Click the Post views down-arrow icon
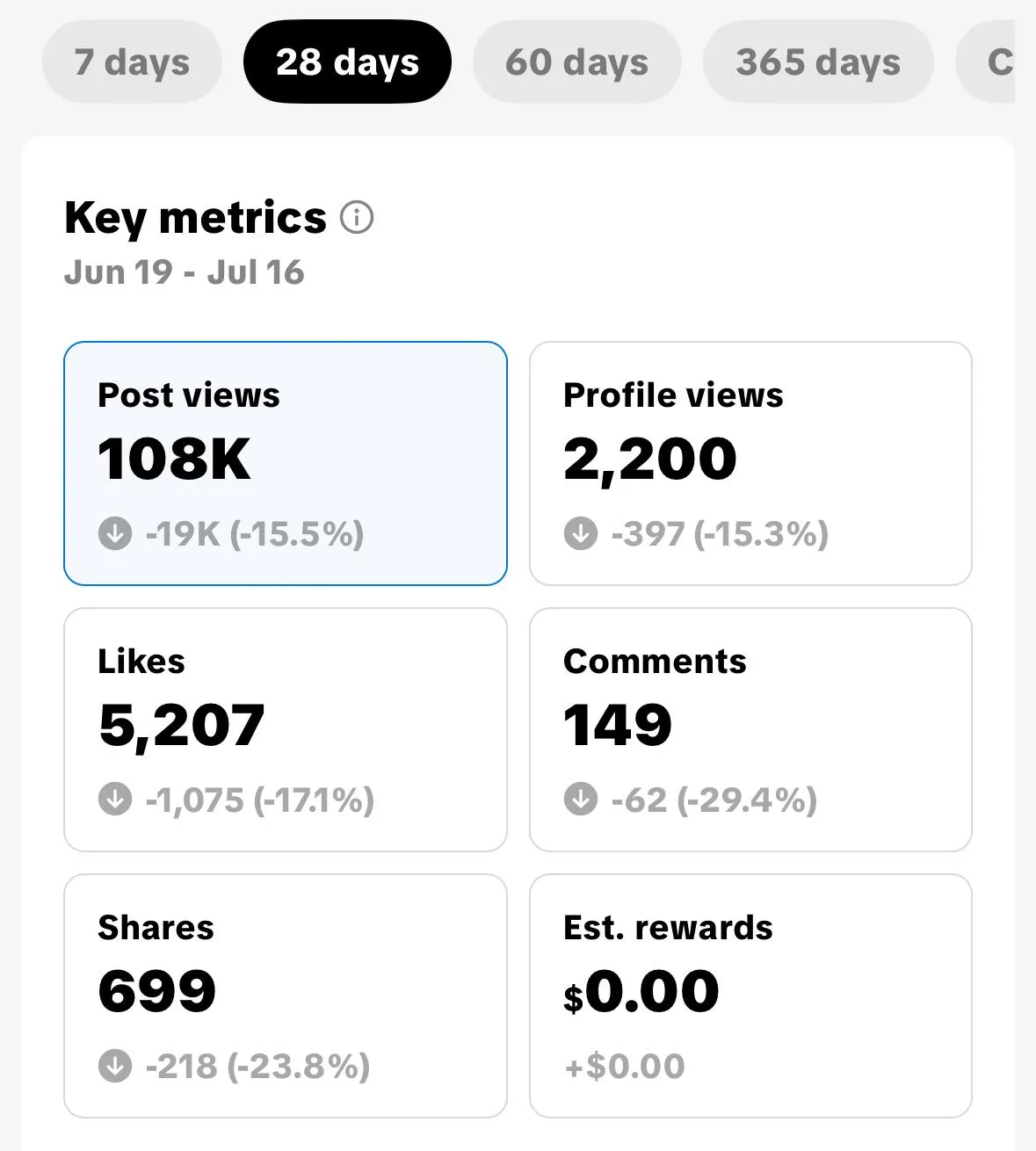The height and width of the screenshot is (1151, 1036). pos(115,533)
